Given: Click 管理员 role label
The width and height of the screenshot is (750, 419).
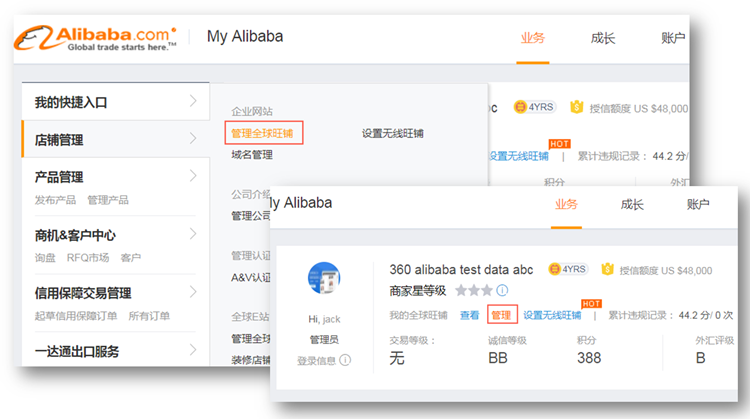Looking at the screenshot, I should (324, 340).
